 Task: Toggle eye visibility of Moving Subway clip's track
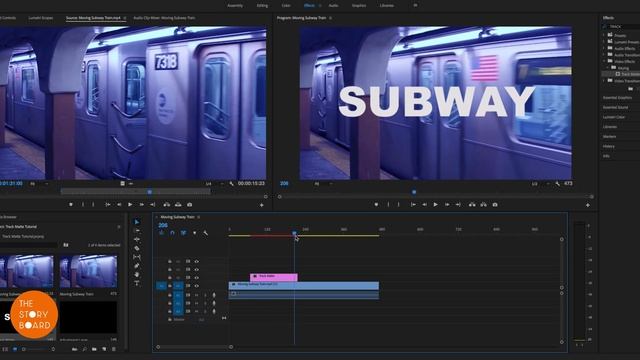[x=197, y=286]
